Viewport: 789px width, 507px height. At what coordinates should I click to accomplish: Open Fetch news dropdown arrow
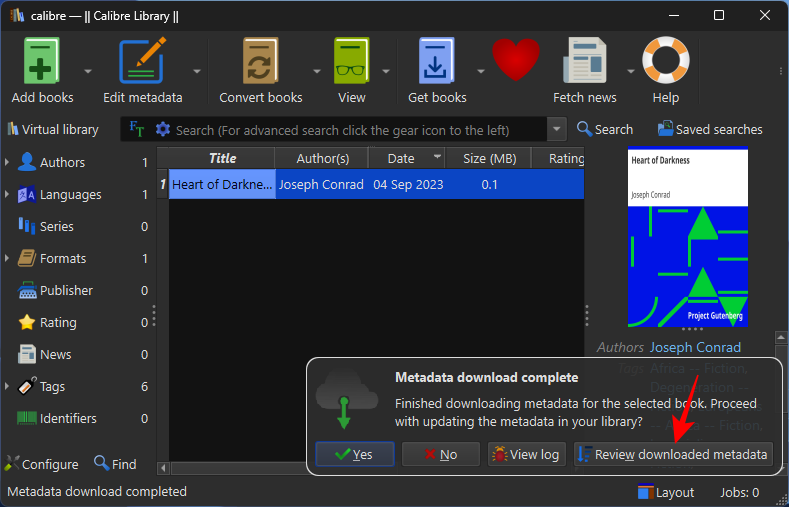click(x=630, y=71)
